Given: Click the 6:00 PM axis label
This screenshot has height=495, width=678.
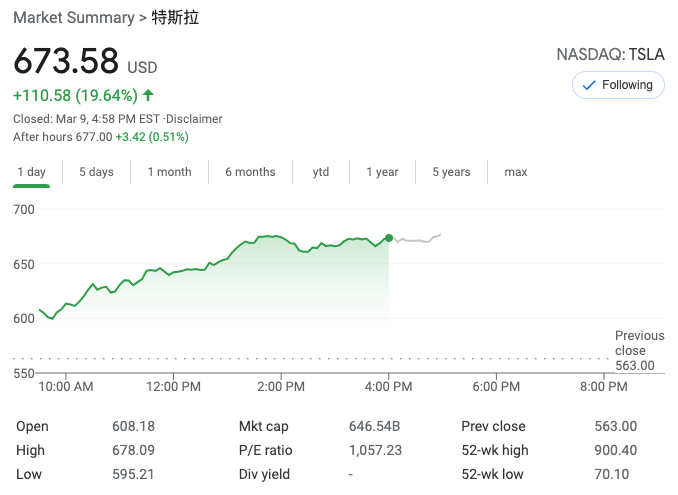Looking at the screenshot, I should pyautogui.click(x=496, y=386).
